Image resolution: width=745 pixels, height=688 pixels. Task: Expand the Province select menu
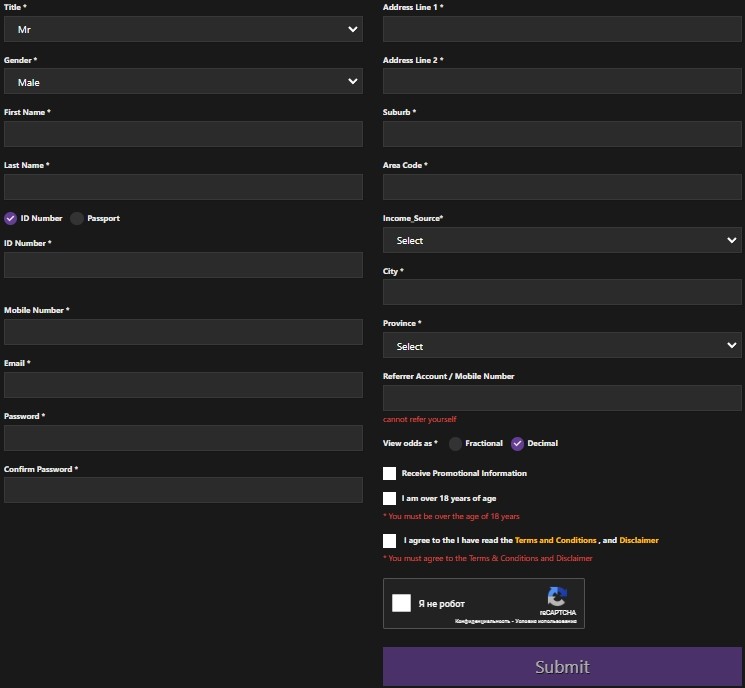click(562, 345)
